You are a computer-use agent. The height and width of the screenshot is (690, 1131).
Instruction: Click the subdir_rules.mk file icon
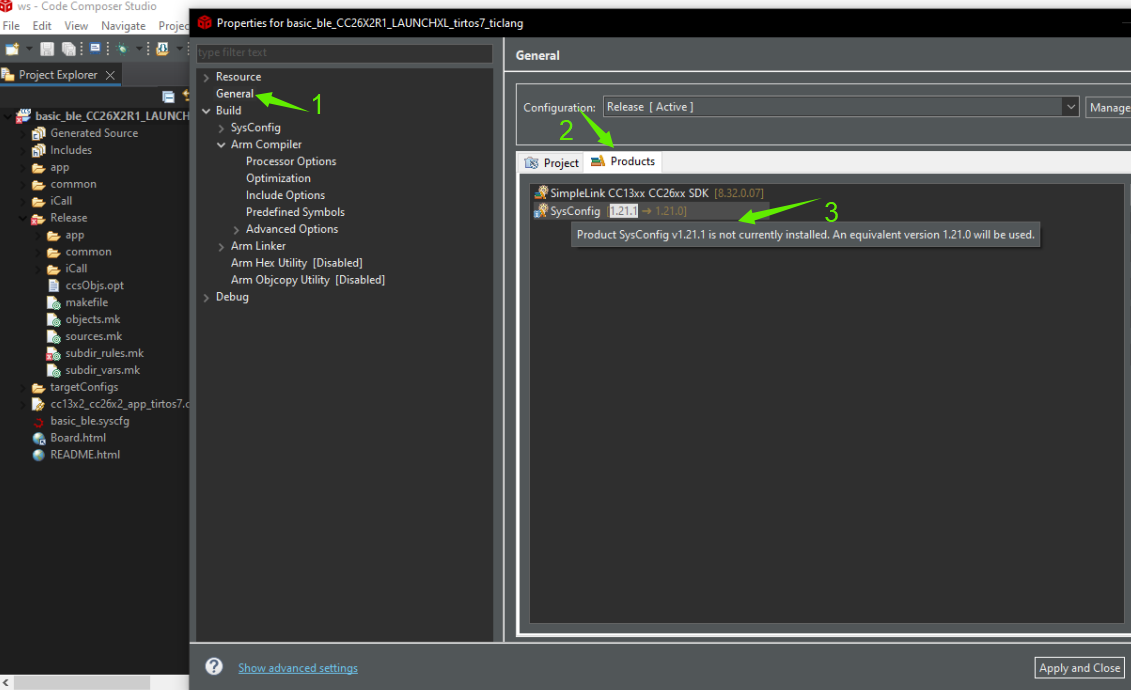coord(53,353)
